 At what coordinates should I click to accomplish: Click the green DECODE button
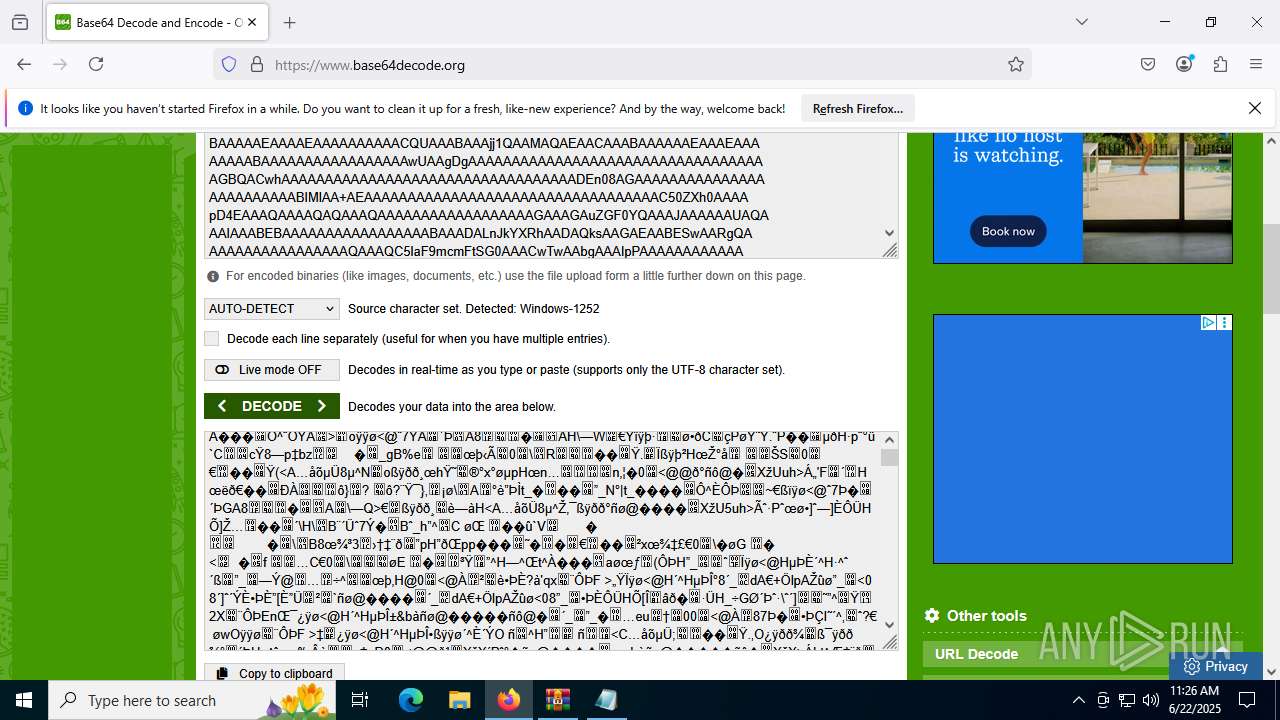tap(272, 406)
